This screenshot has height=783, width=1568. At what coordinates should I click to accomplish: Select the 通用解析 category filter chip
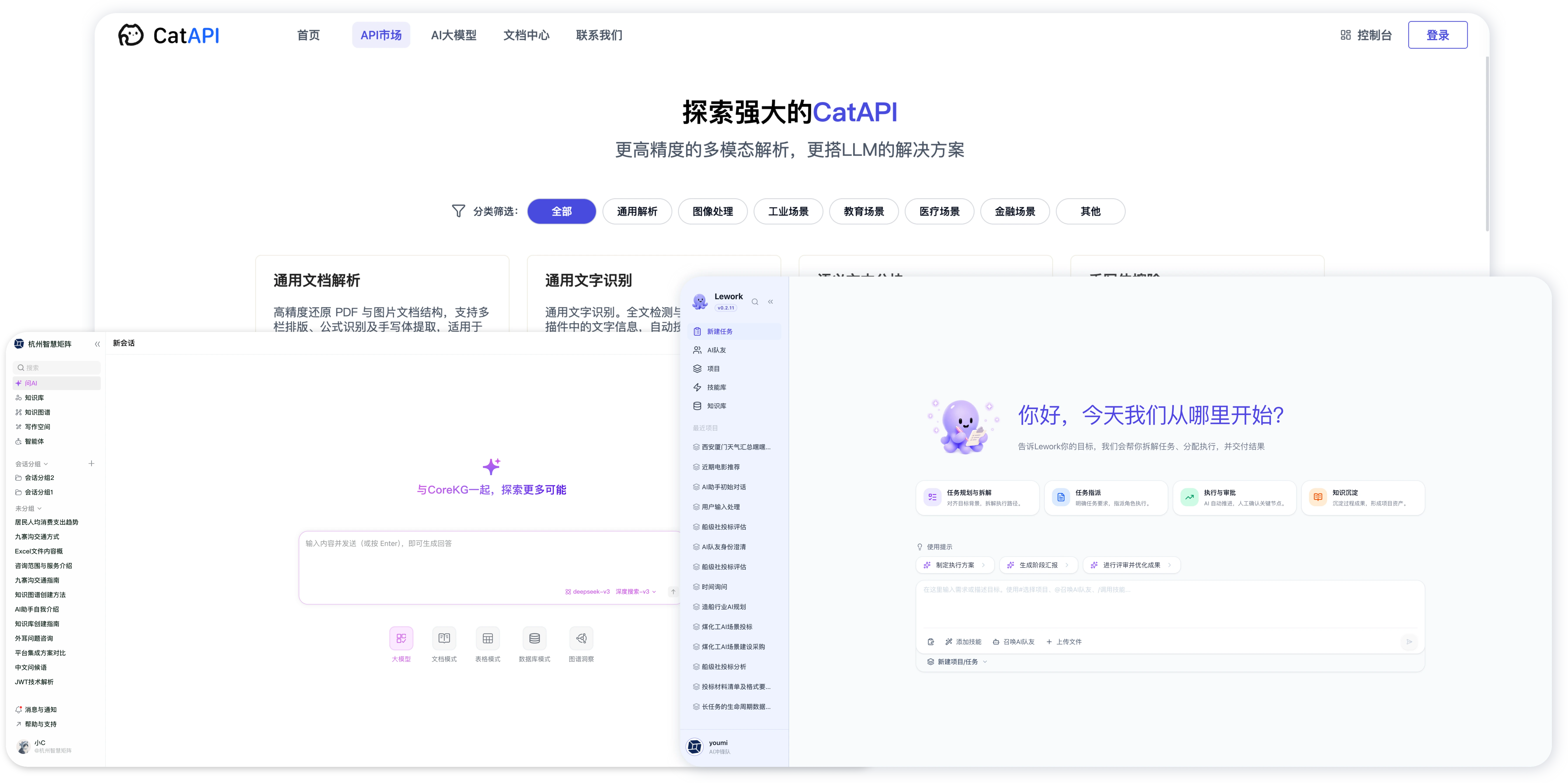[637, 211]
